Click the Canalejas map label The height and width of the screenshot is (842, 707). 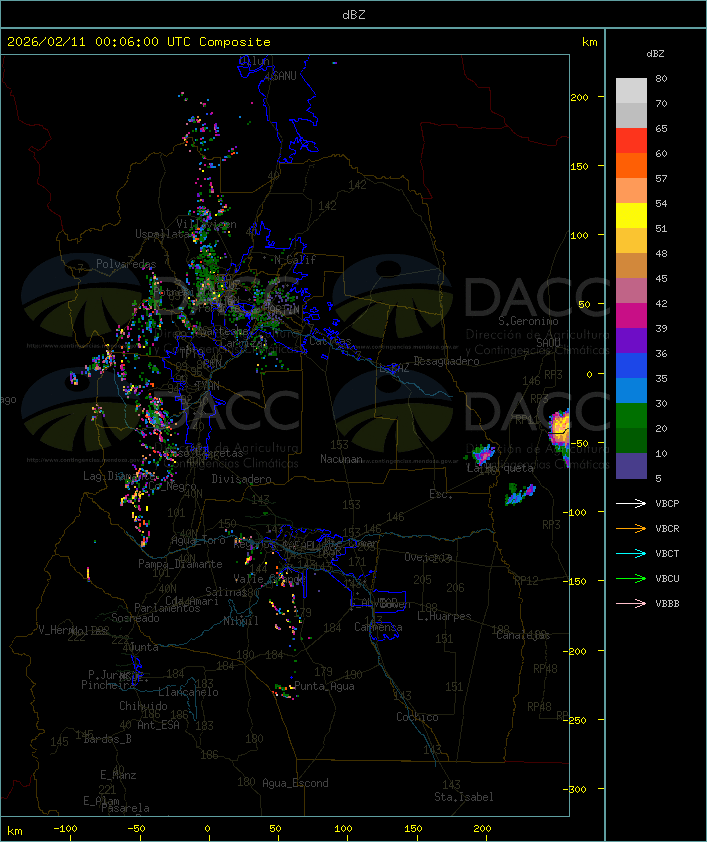[523, 635]
